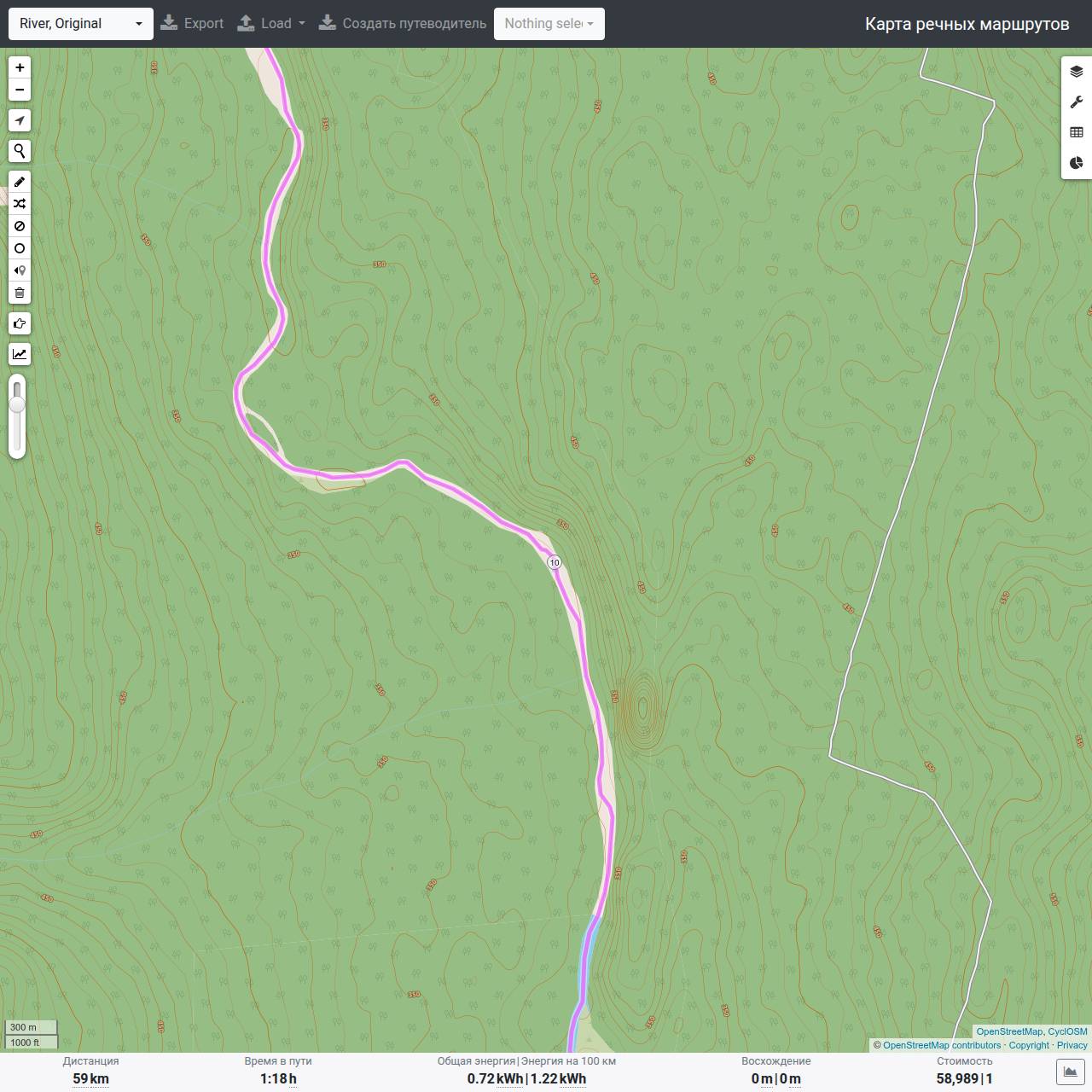
Task: Click Создать путеводитель button
Action: 403,24
